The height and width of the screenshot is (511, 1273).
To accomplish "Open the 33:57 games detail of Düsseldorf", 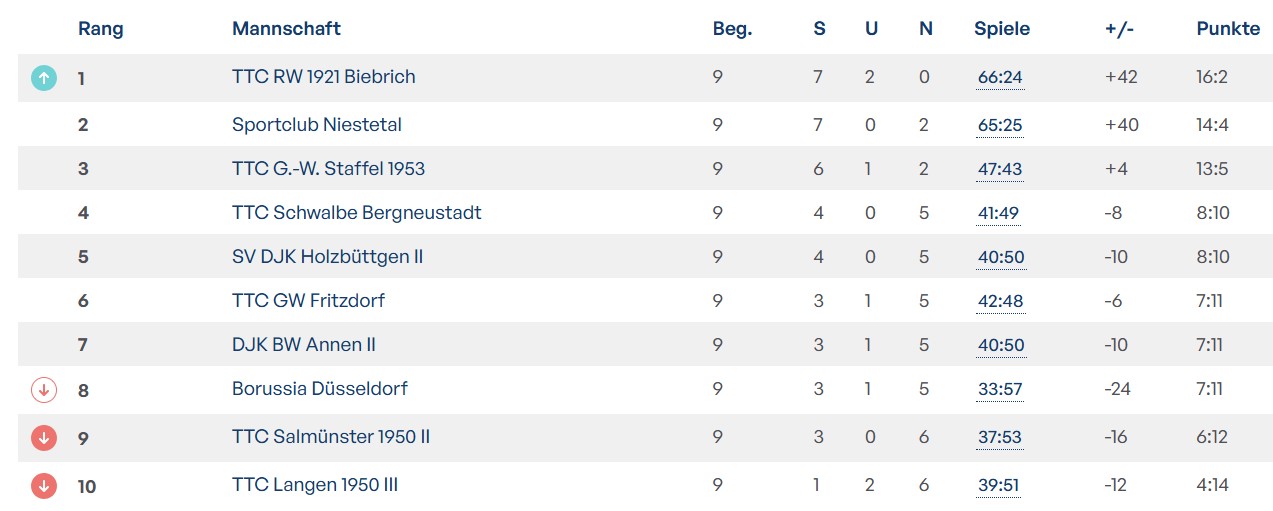I will point(1000,390).
